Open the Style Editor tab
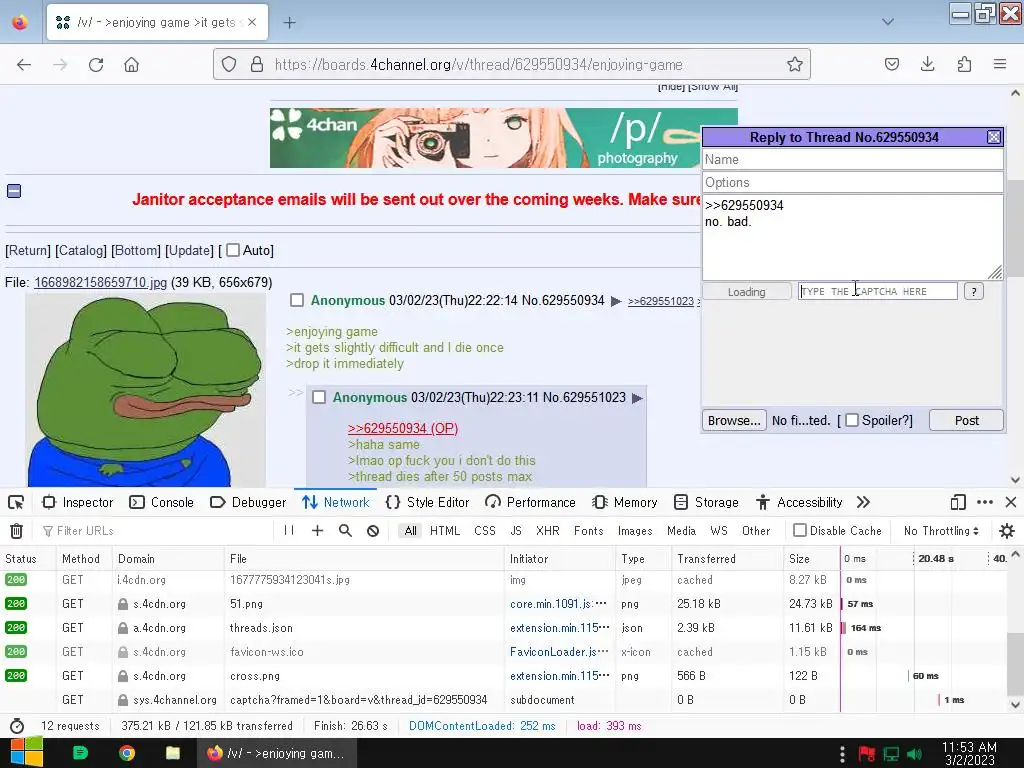 [x=428, y=502]
